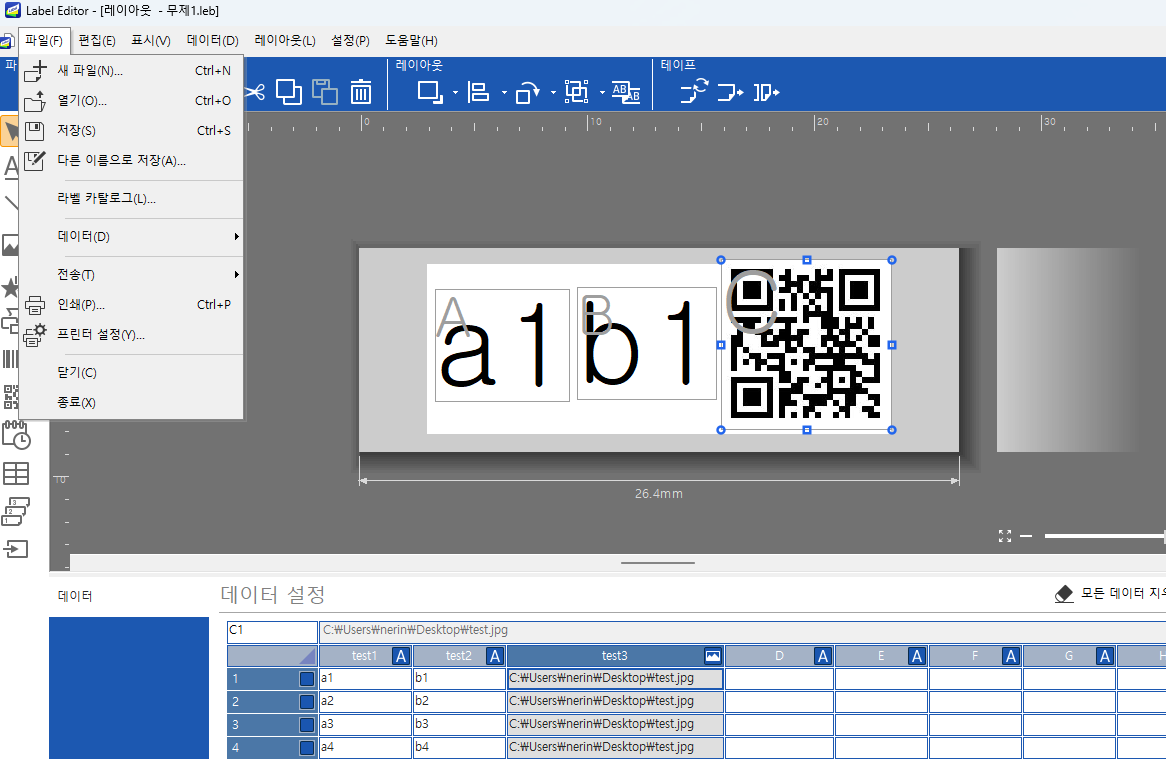This screenshot has height=759, width=1166.
Task: Open the align dropdown arrow
Action: tap(504, 93)
